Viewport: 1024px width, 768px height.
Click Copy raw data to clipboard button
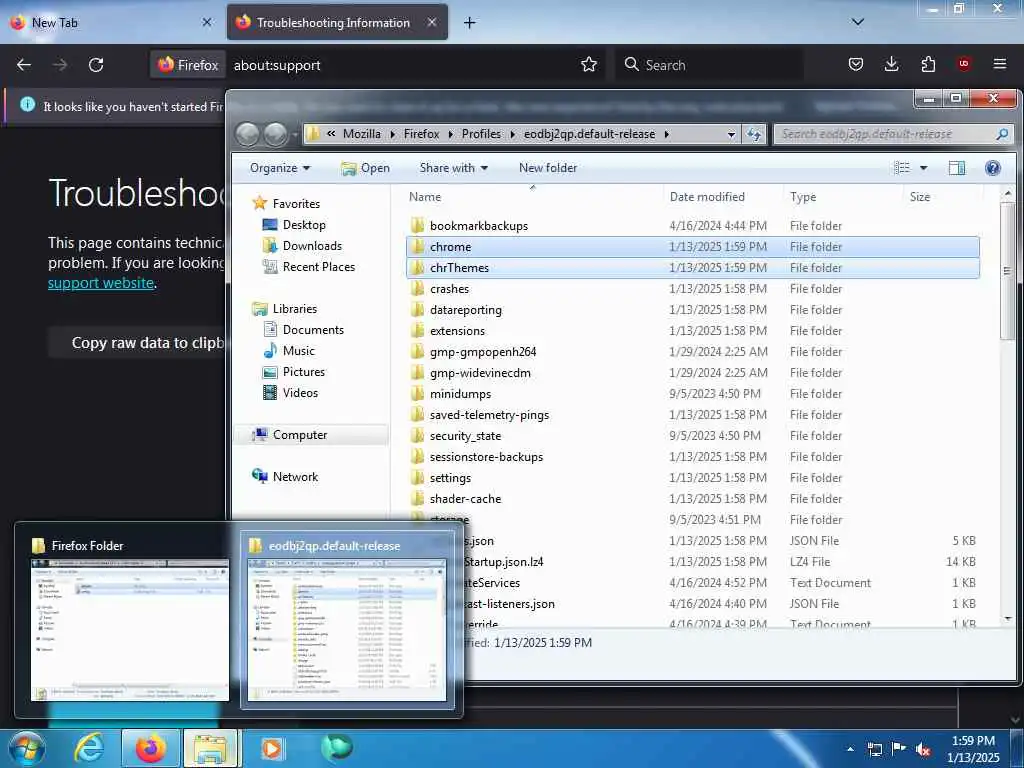148,343
